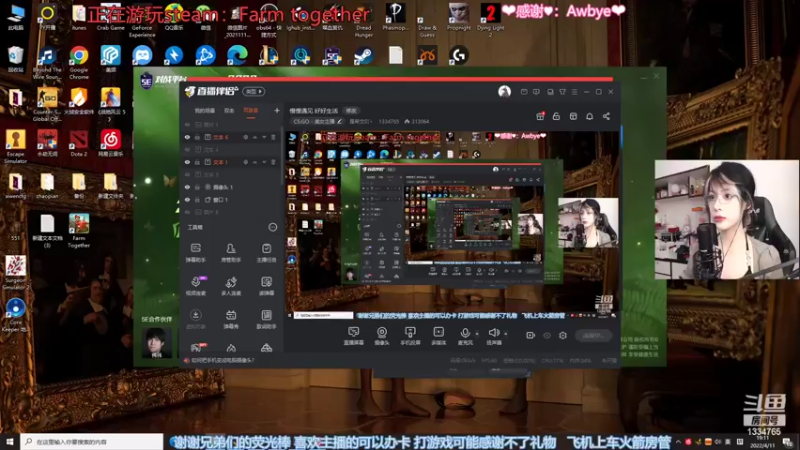Click the share icon in top right
The image size is (800, 450).
pyautogui.click(x=606, y=116)
